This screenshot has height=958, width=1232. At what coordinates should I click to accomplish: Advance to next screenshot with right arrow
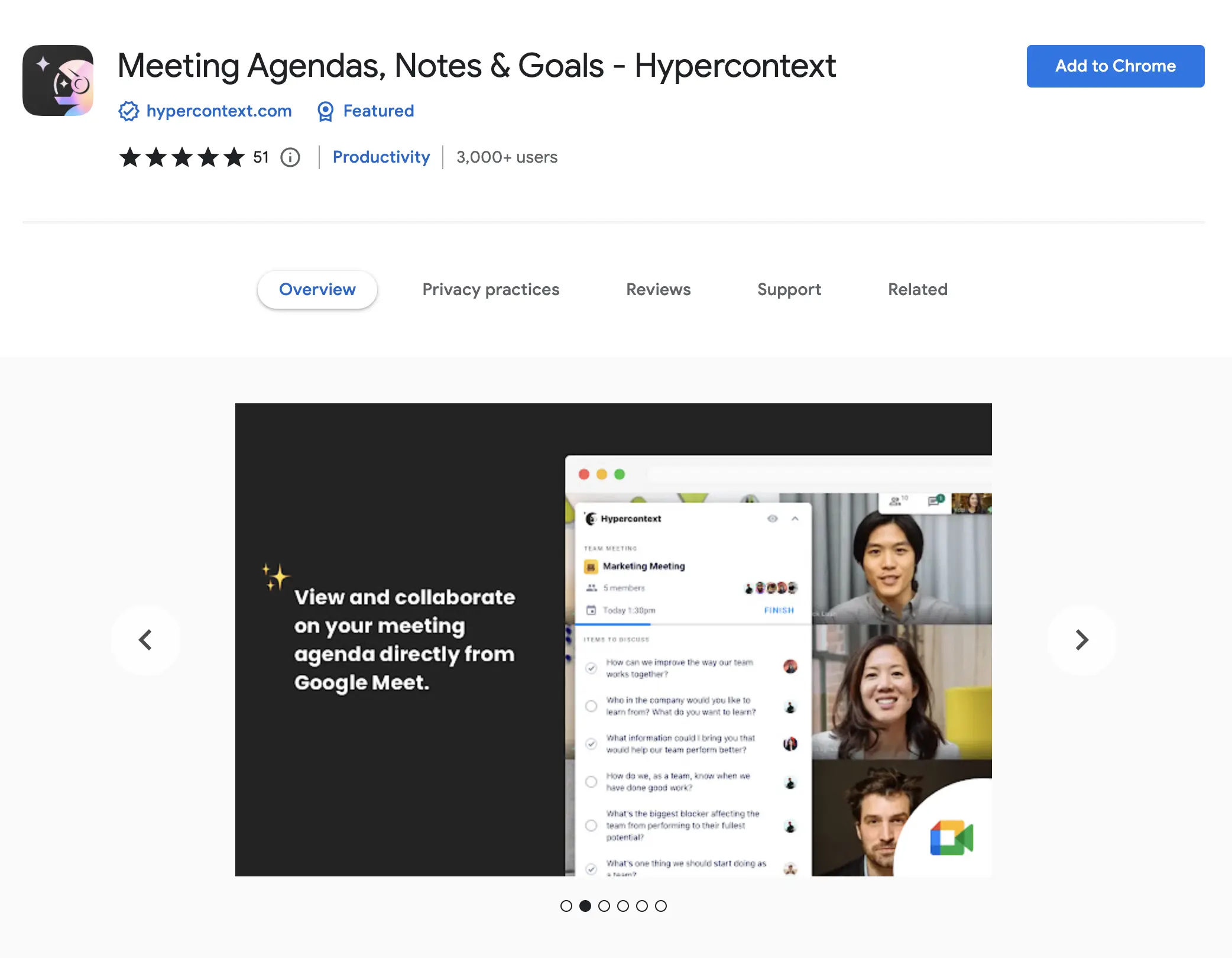pos(1082,640)
